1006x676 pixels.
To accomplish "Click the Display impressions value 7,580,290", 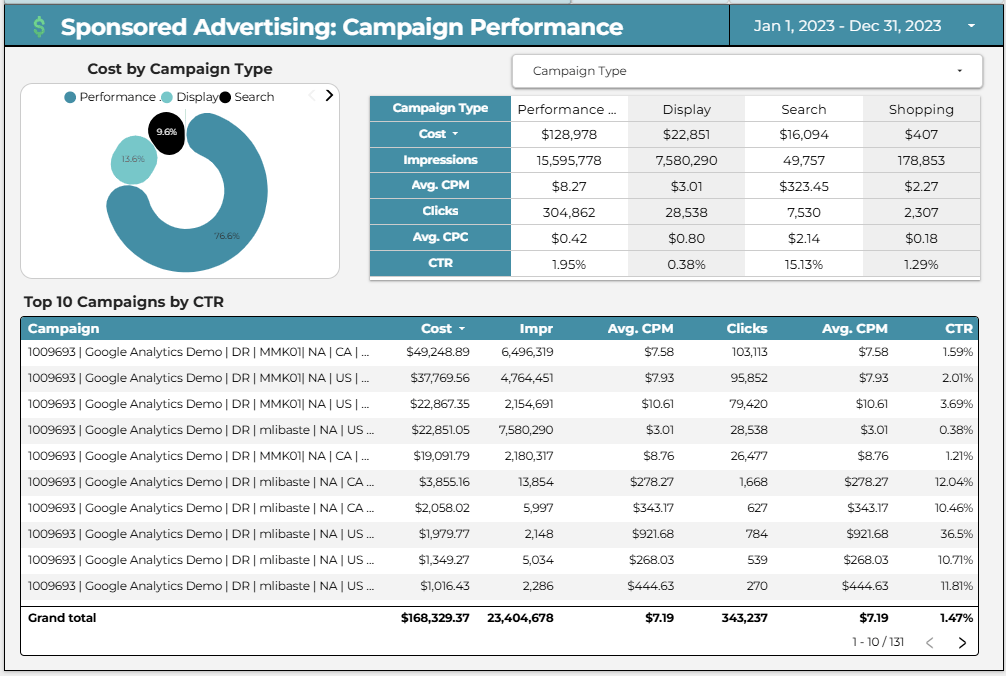I will [686, 161].
